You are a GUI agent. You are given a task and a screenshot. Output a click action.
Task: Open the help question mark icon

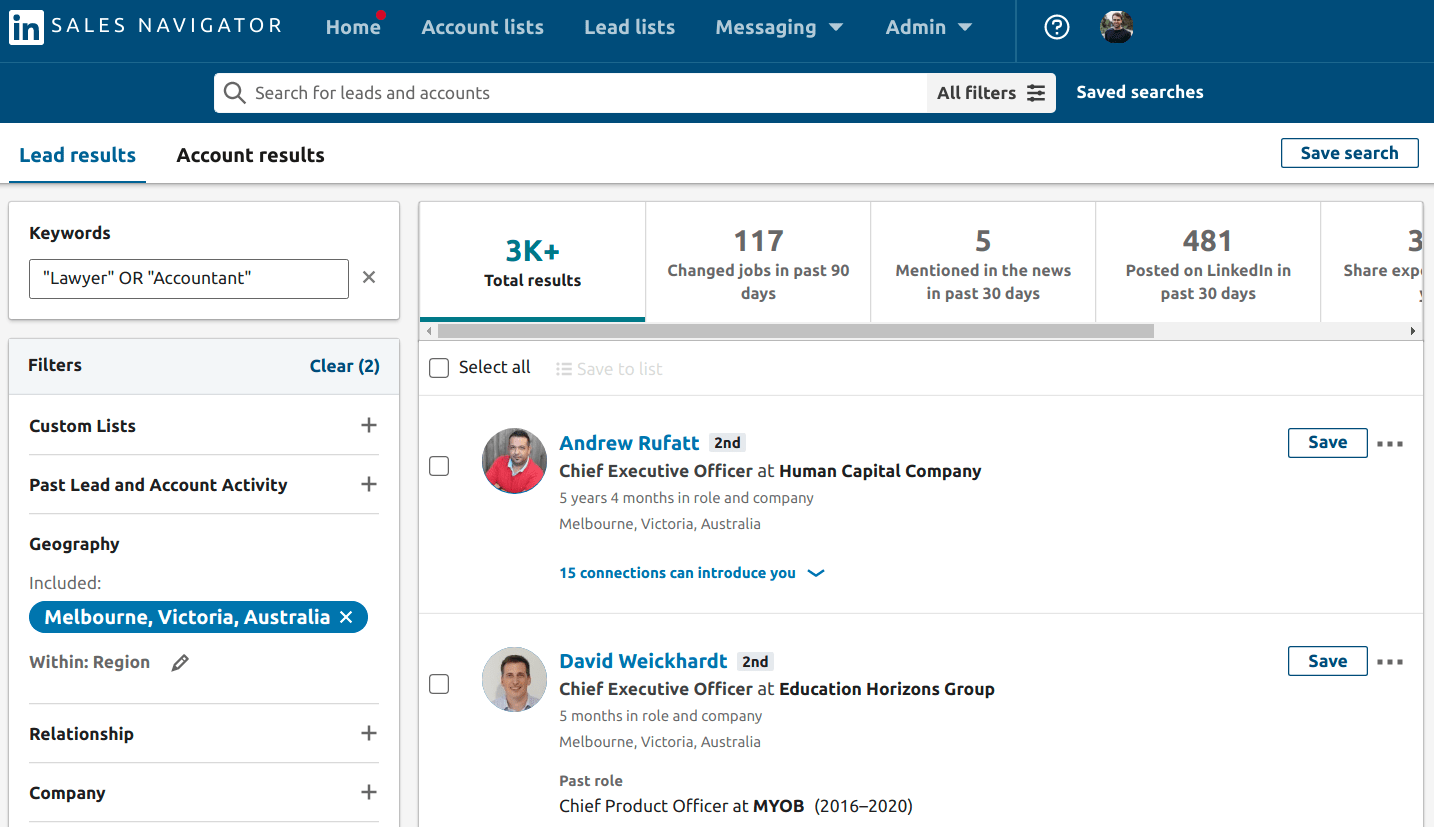pyautogui.click(x=1057, y=27)
